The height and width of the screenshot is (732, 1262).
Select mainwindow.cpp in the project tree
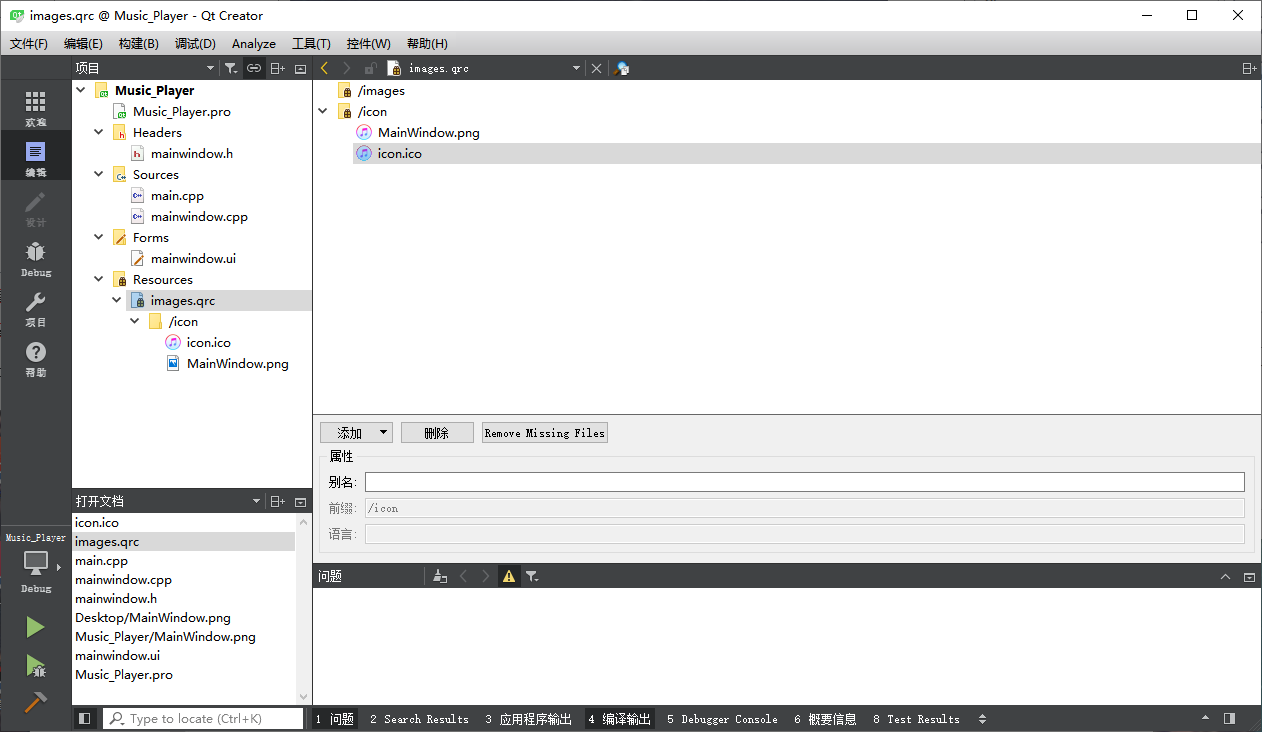coord(199,217)
